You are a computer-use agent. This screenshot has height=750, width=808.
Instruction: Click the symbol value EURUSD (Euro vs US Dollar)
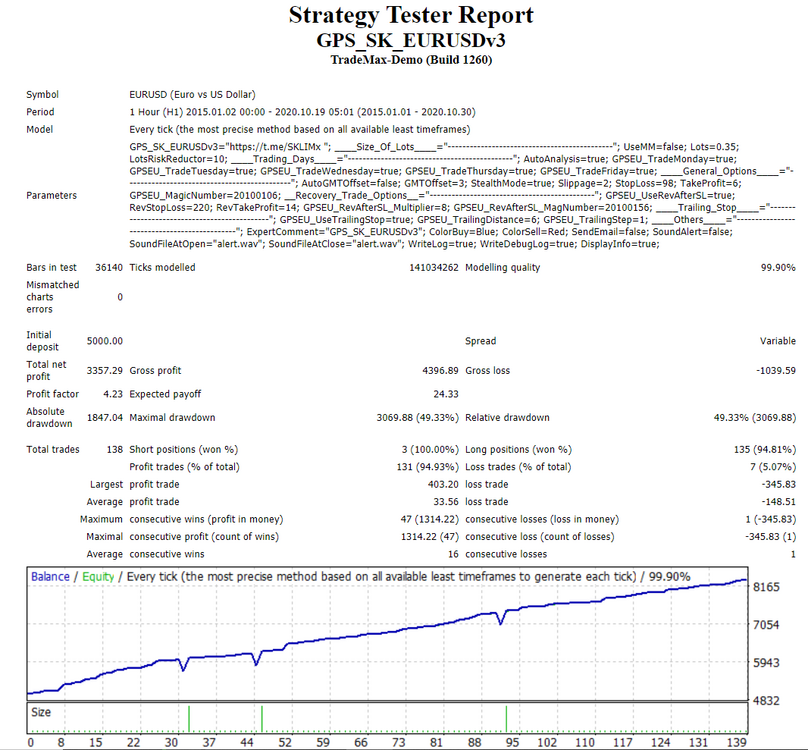coord(192,94)
